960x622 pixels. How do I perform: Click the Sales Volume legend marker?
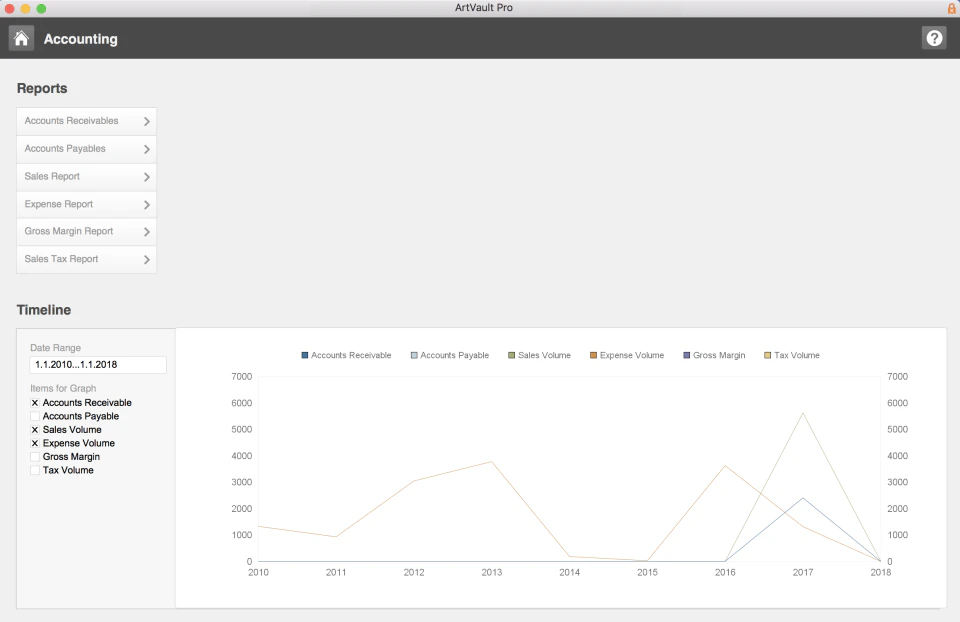[x=513, y=354]
